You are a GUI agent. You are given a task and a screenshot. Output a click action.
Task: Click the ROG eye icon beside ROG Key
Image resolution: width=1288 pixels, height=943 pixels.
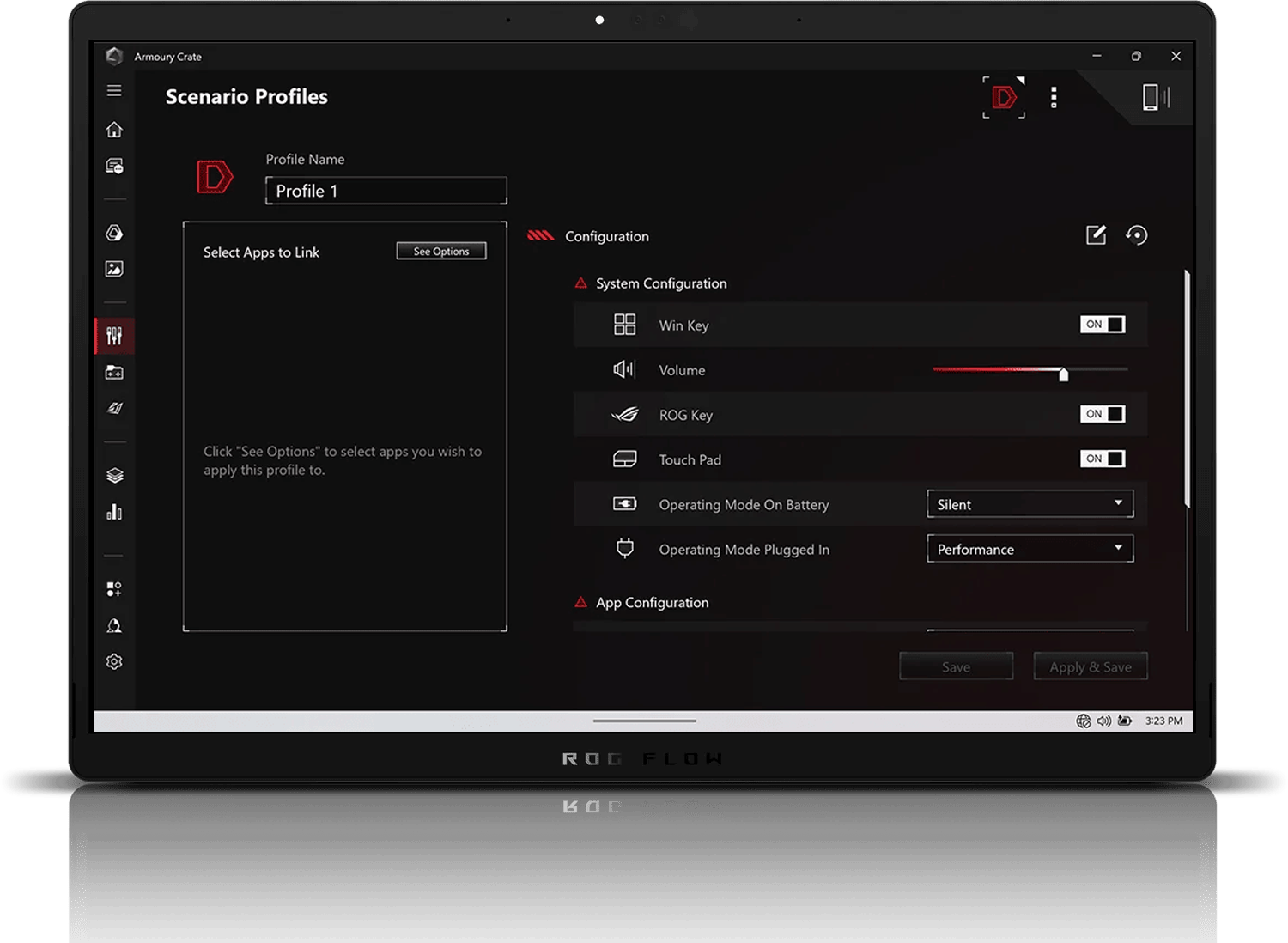point(625,415)
